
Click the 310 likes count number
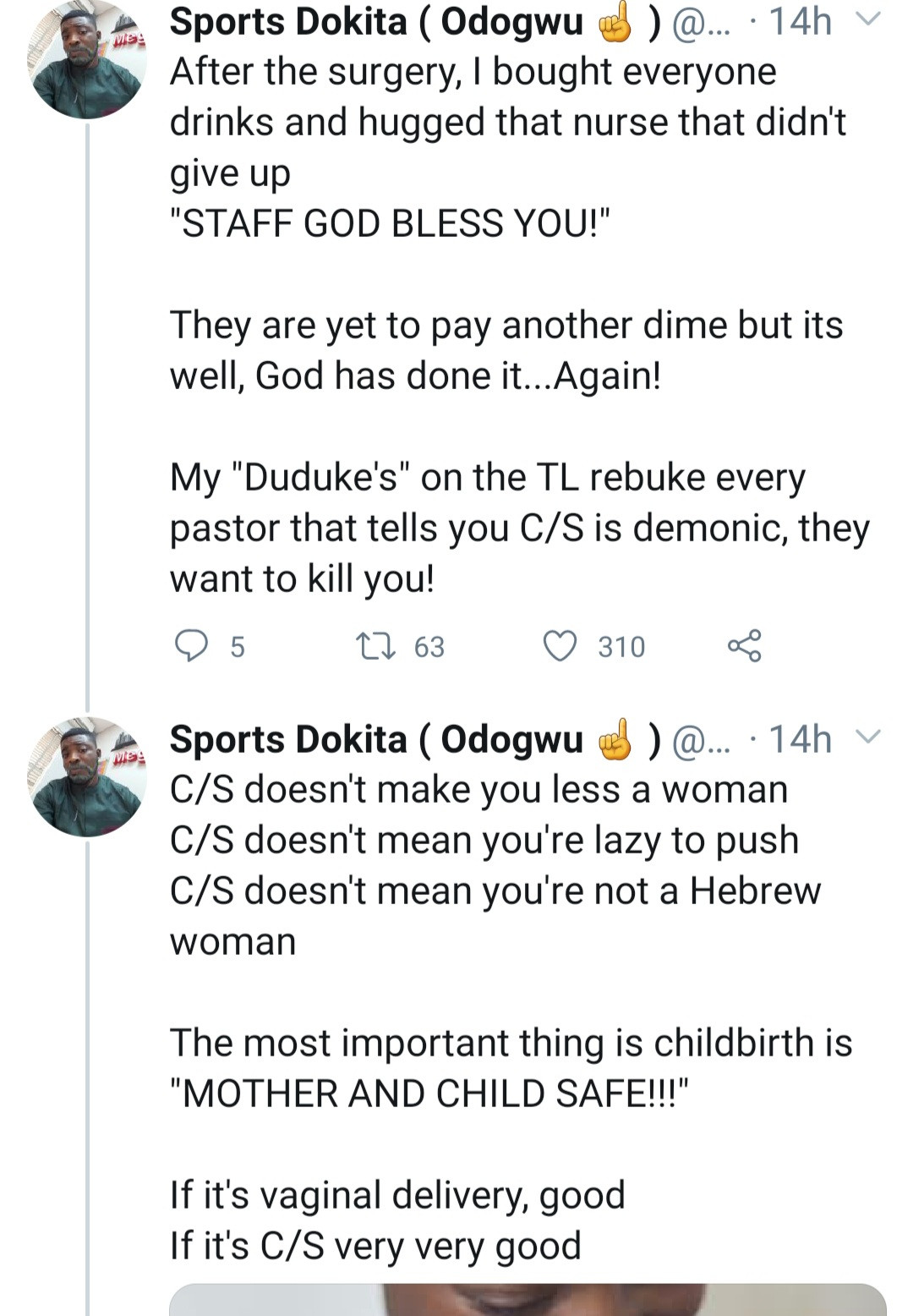point(621,647)
